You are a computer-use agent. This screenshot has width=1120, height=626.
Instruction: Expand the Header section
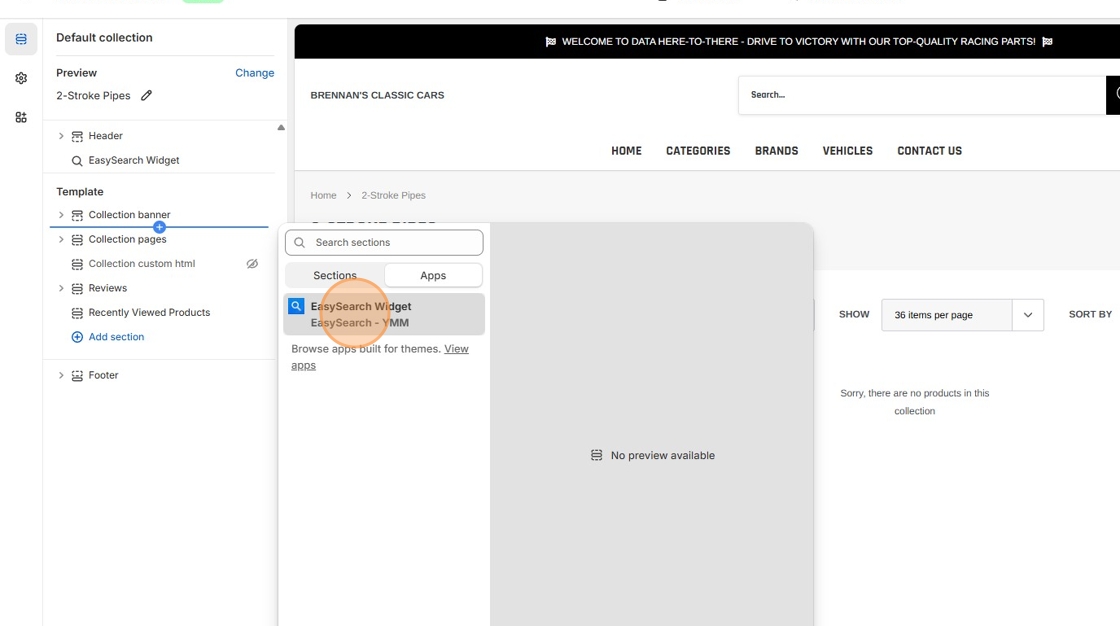(61, 136)
